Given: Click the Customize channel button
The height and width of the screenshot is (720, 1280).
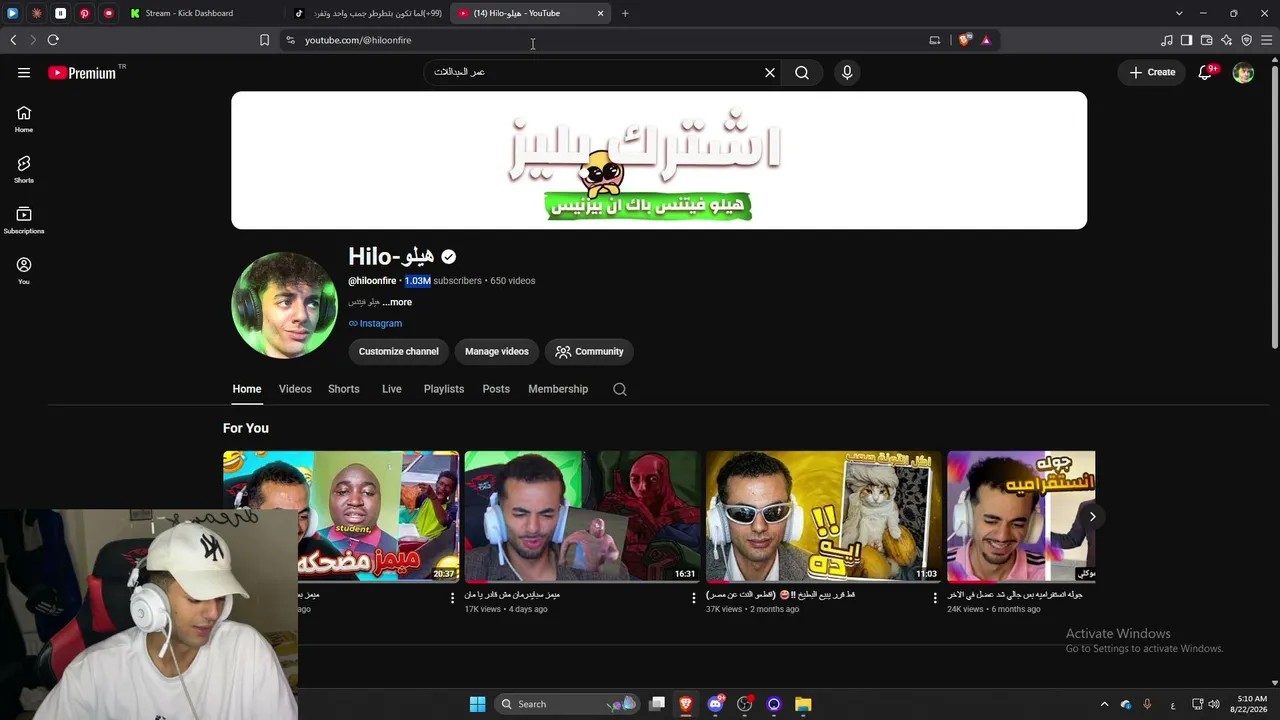Looking at the screenshot, I should tap(399, 351).
